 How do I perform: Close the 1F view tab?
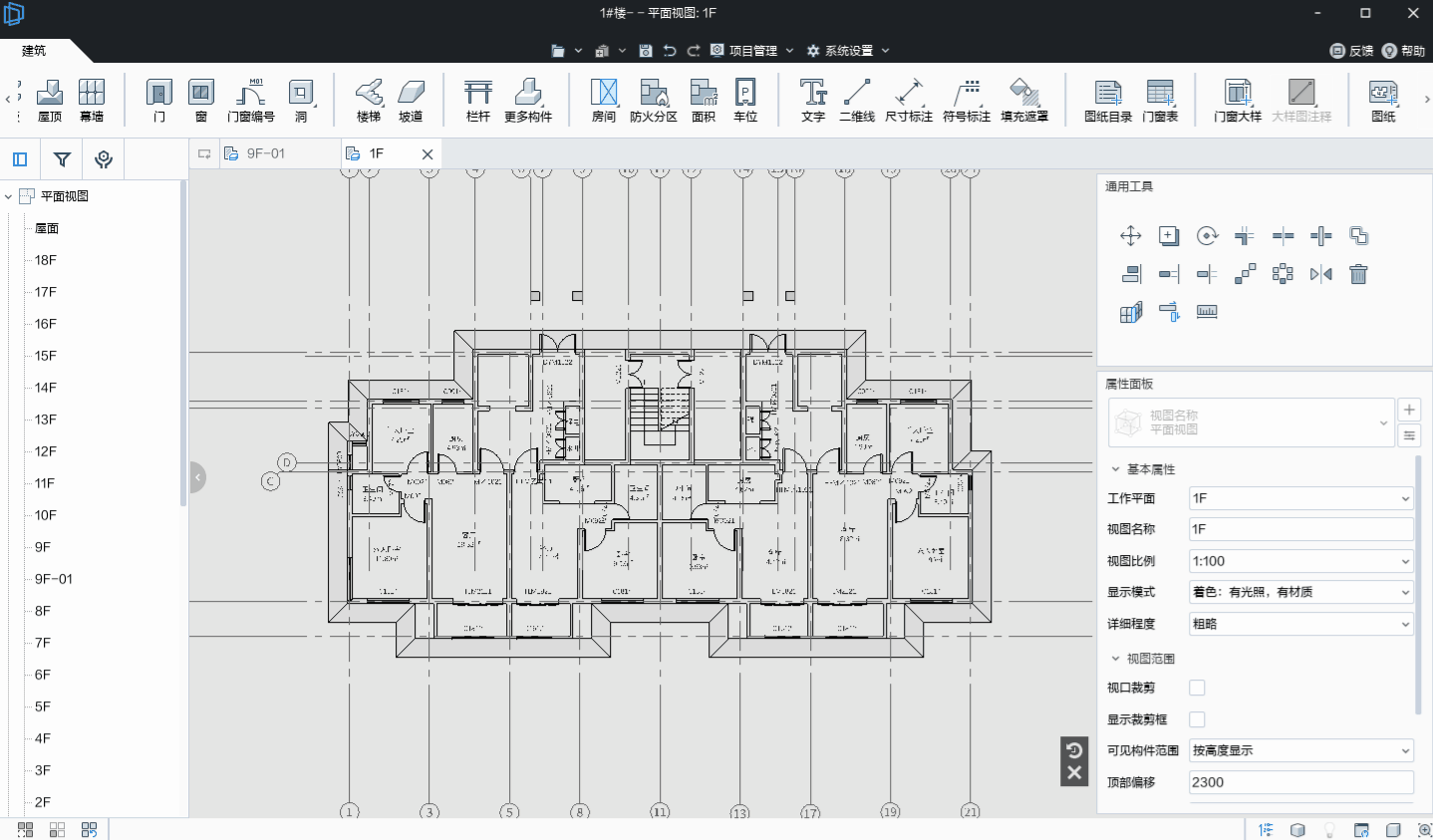pos(428,154)
